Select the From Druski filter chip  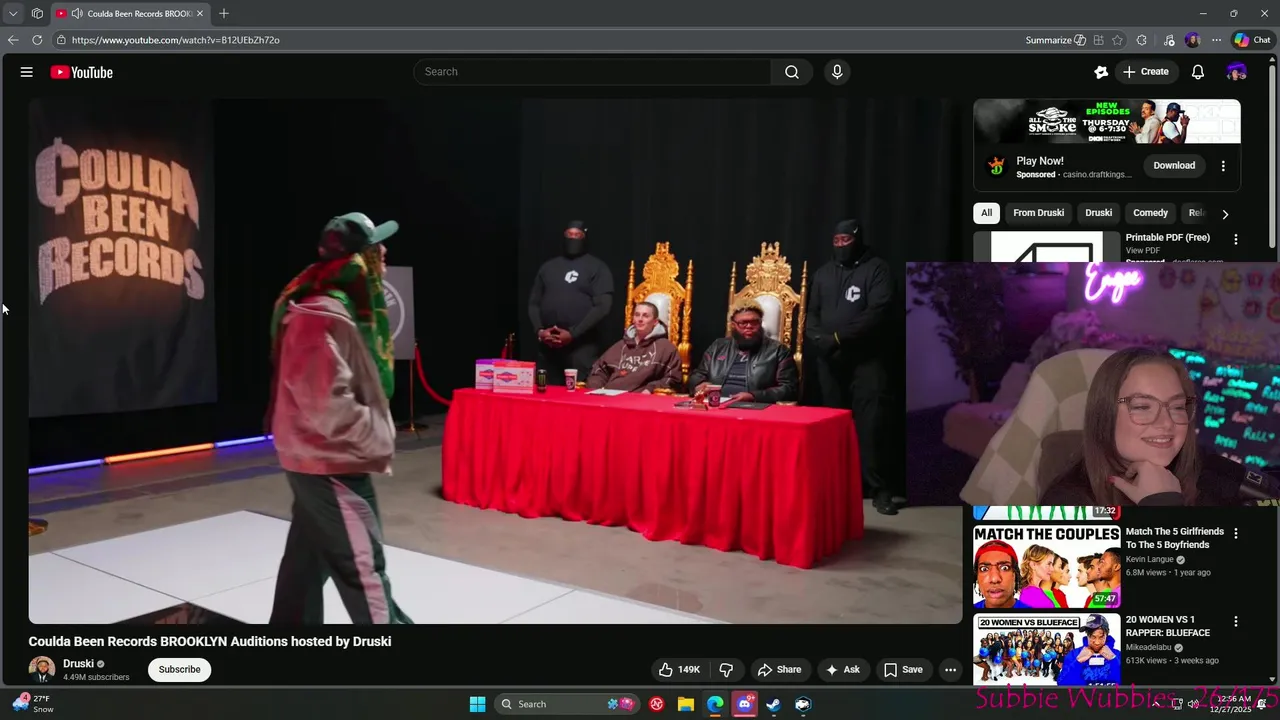coord(1038,213)
